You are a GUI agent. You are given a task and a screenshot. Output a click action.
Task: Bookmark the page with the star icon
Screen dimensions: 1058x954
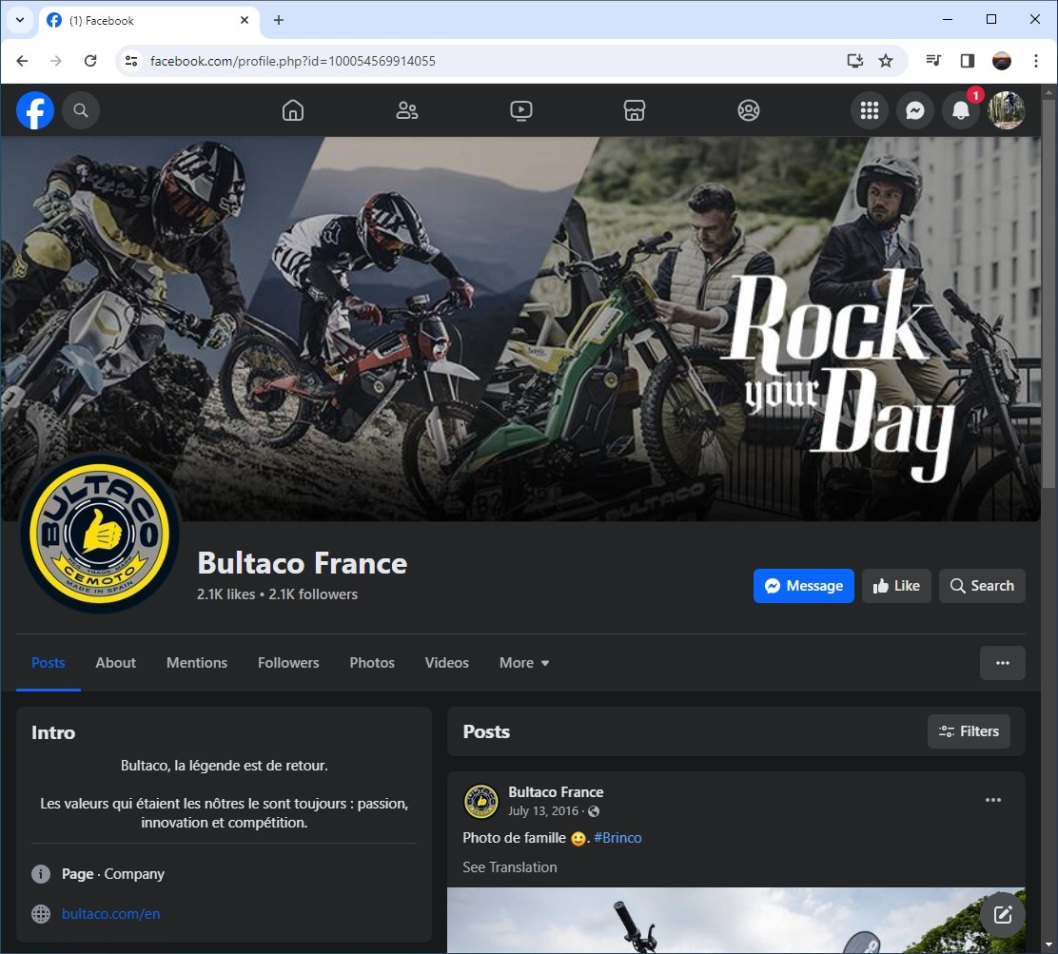886,60
